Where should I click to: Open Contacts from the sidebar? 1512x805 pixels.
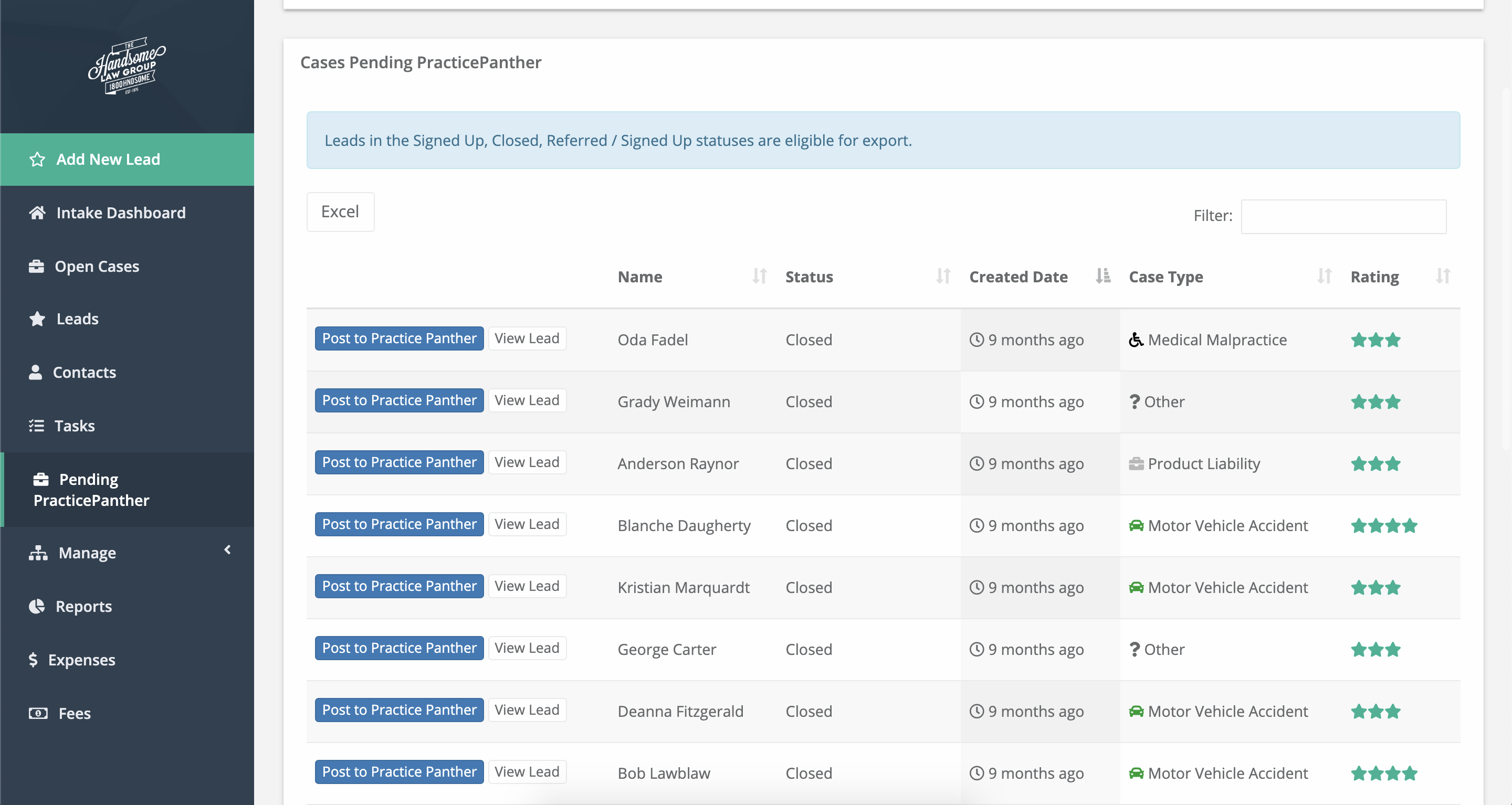click(127, 372)
